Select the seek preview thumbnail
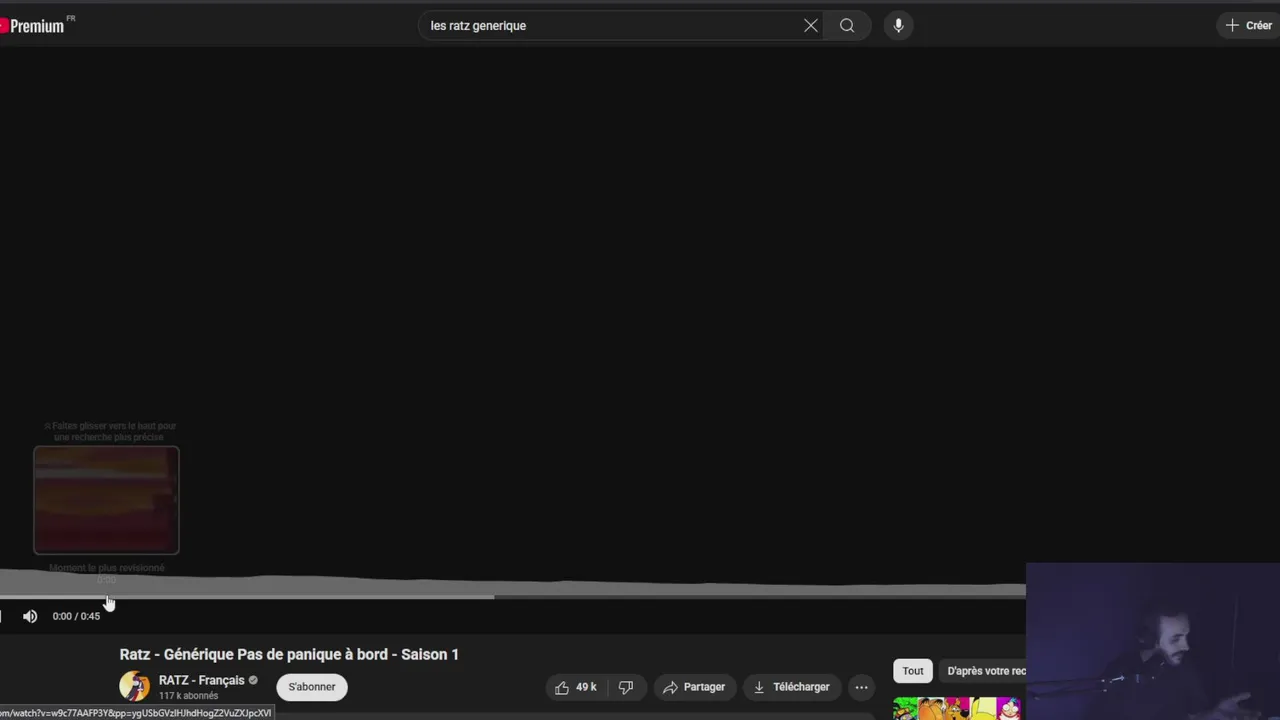Image resolution: width=1280 pixels, height=720 pixels. coord(106,500)
